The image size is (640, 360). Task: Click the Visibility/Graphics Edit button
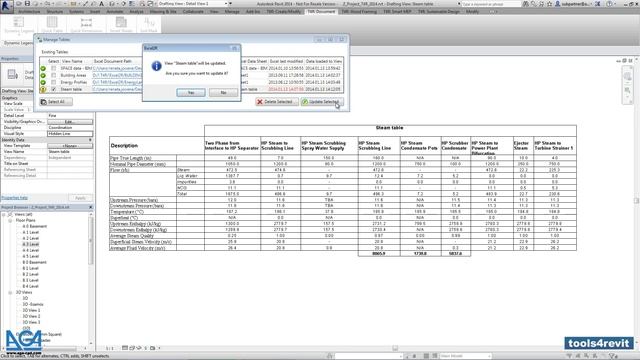pos(70,122)
